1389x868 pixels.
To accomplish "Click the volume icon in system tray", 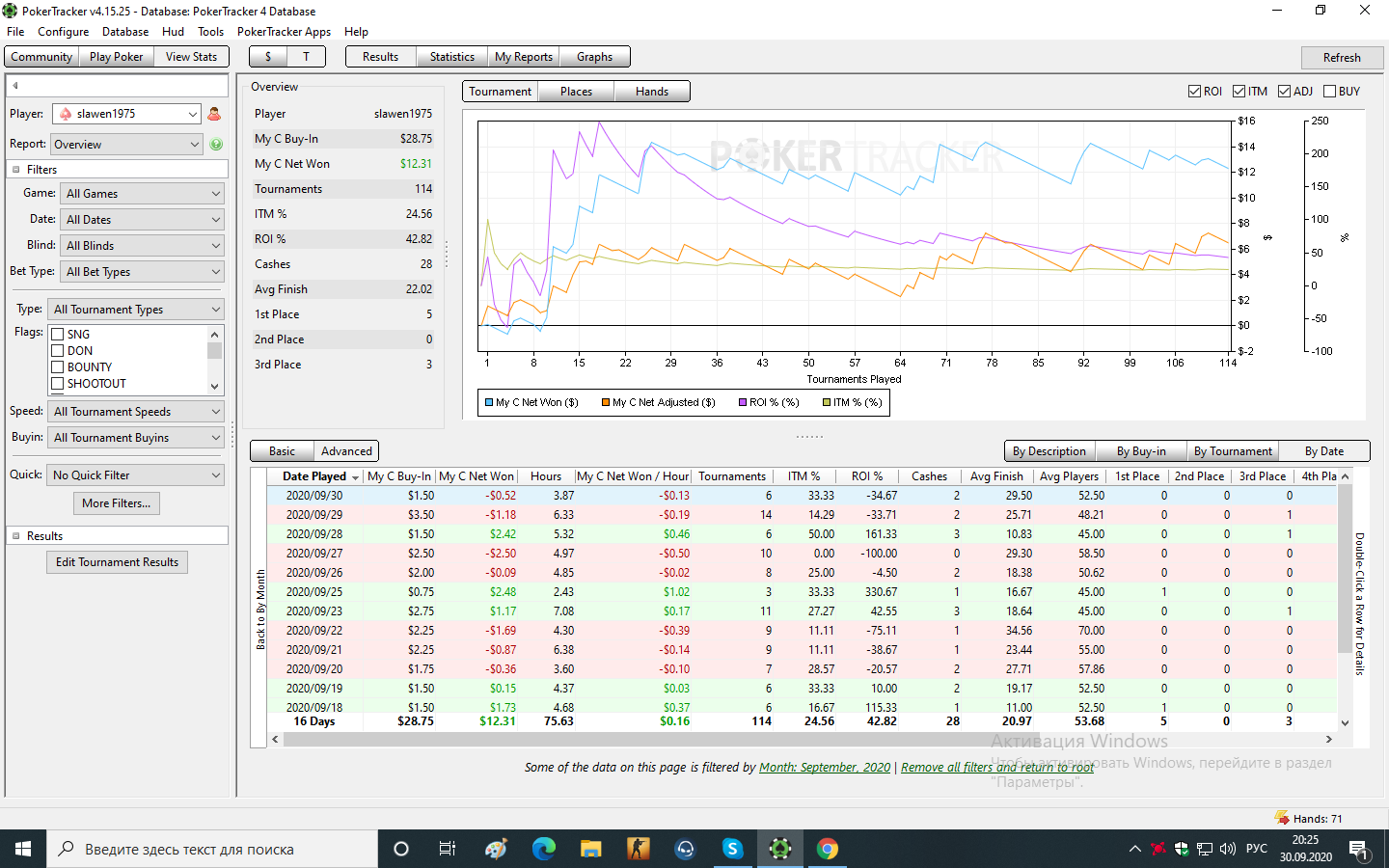I will click(1228, 849).
